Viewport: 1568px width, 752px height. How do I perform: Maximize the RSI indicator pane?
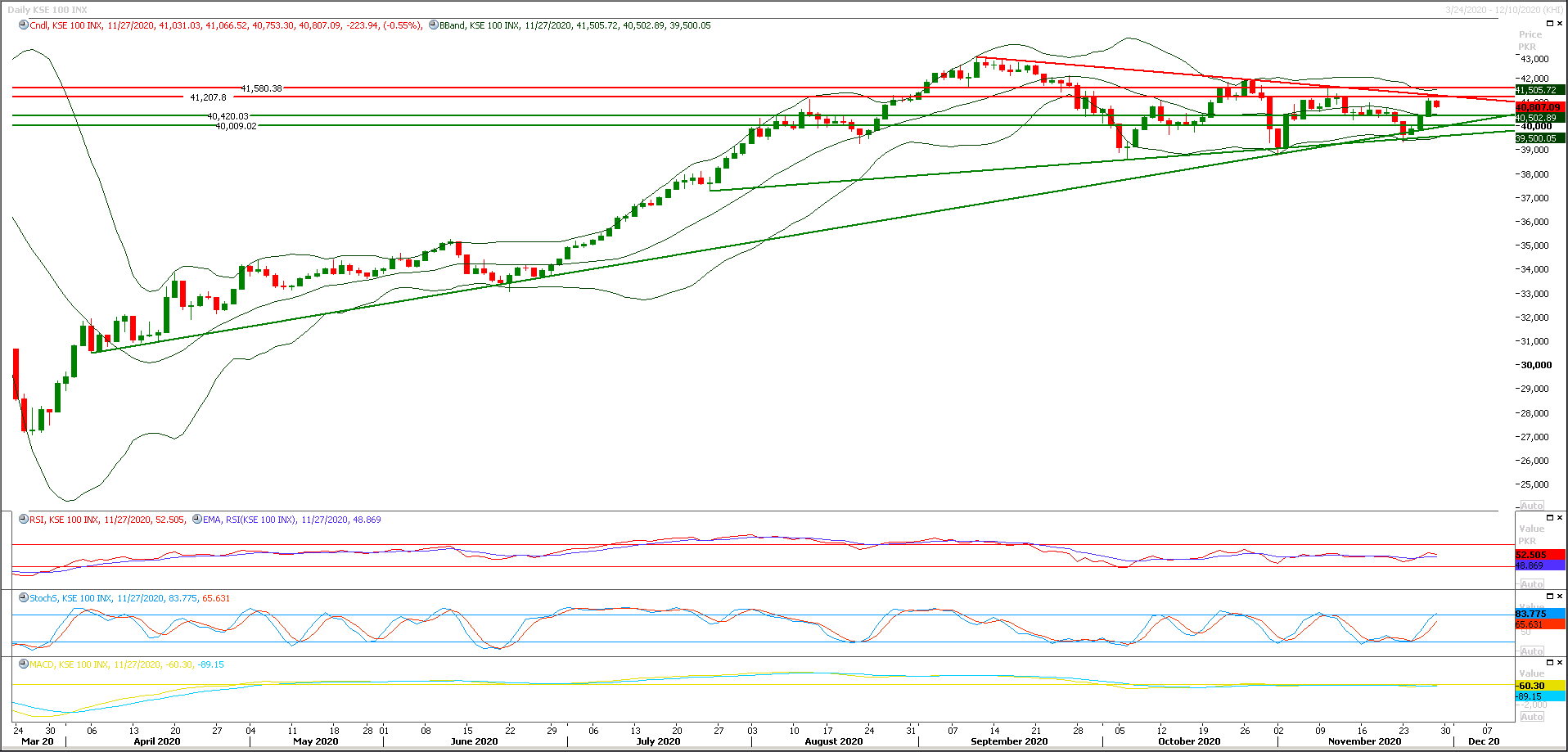(x=1549, y=518)
